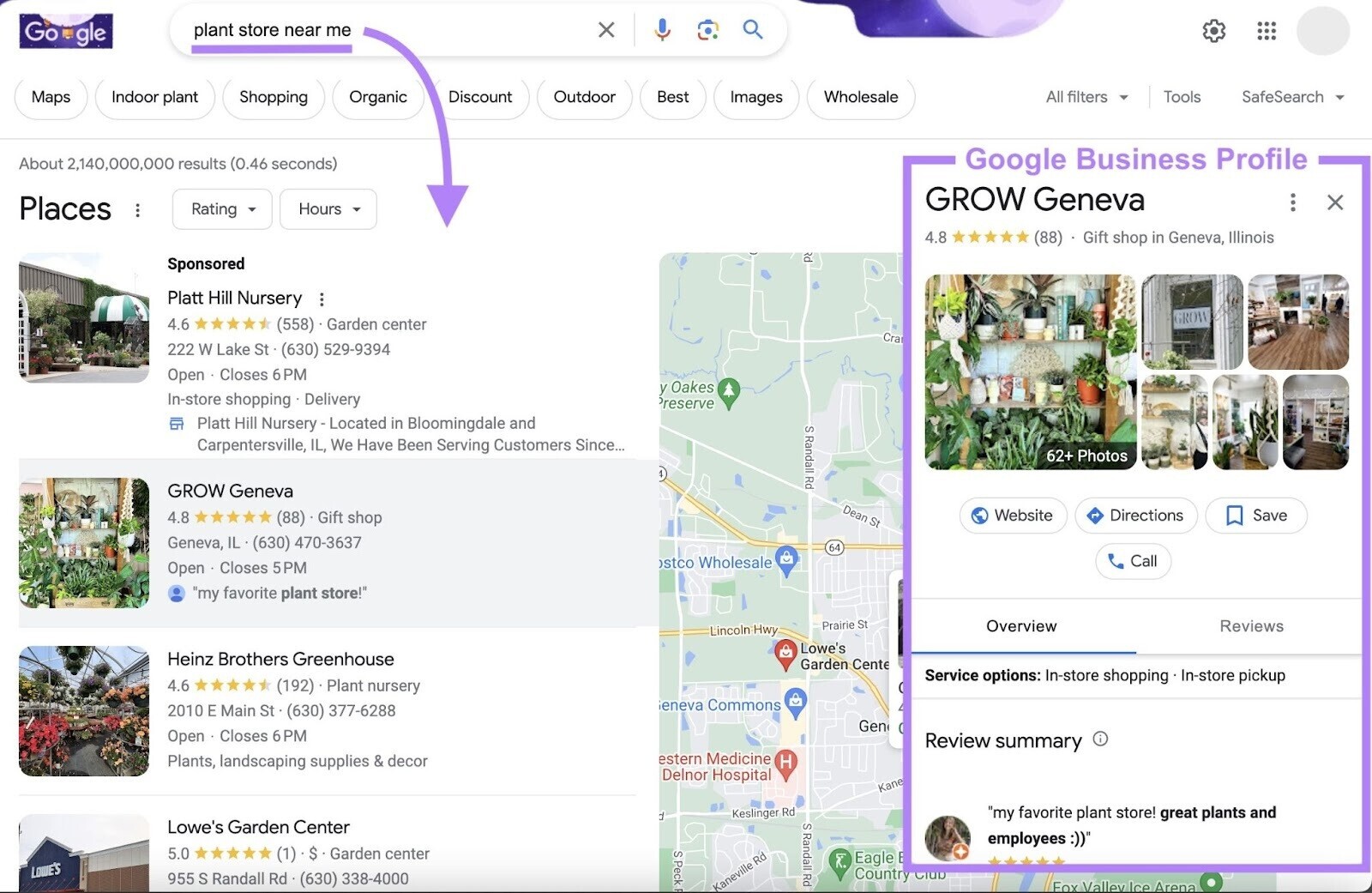The height and width of the screenshot is (893, 1372).
Task: Click Fox Valley Ice Arena pin
Action: (1211, 882)
